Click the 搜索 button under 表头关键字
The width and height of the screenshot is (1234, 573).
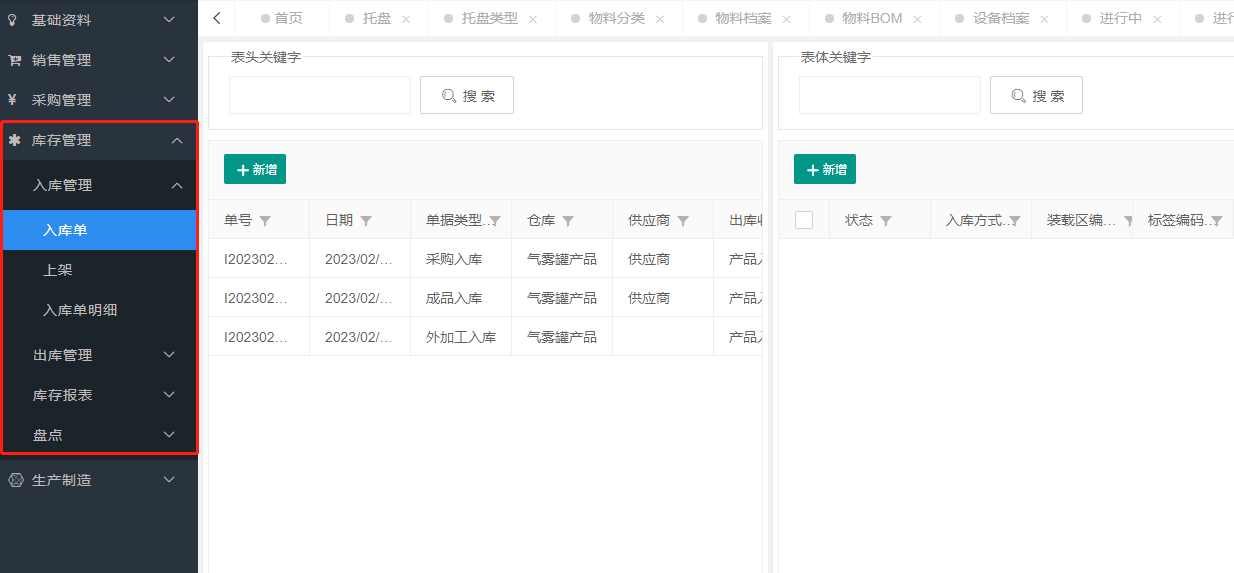click(467, 96)
